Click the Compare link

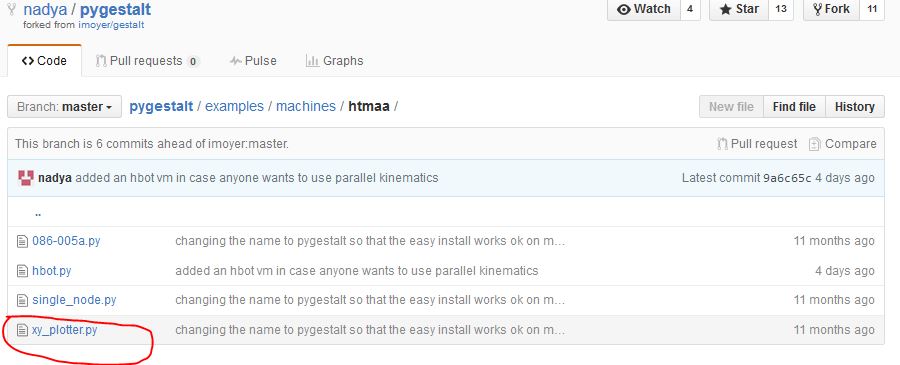pos(843,144)
